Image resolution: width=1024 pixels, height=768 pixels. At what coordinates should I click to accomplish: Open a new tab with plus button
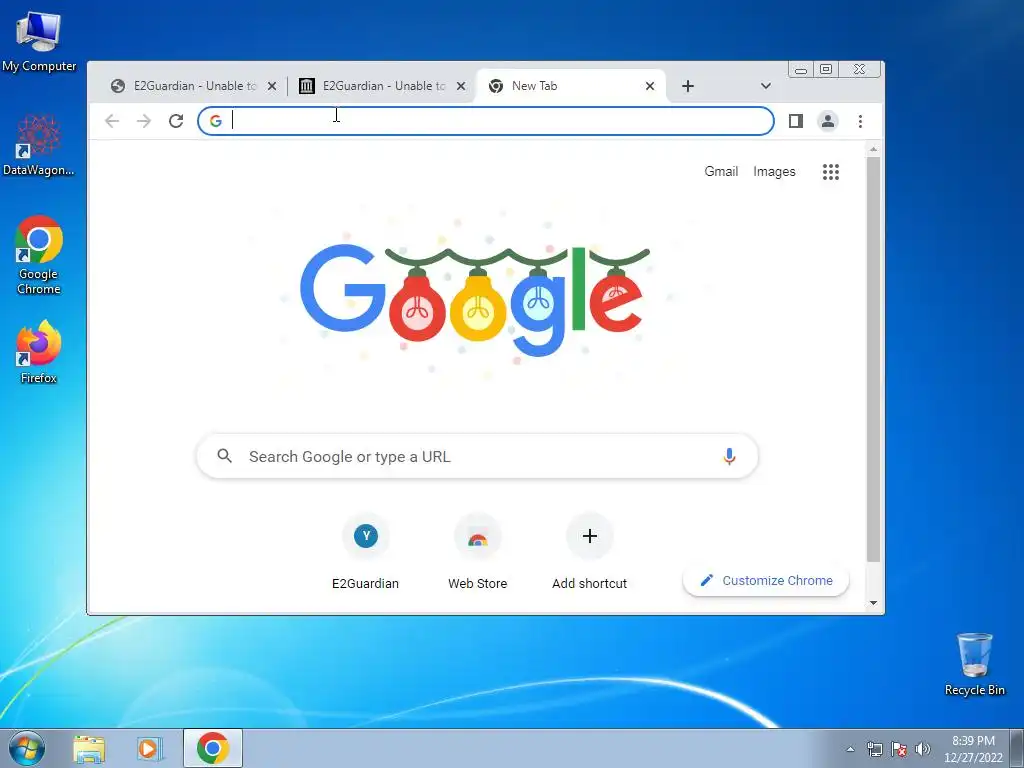[x=688, y=86]
